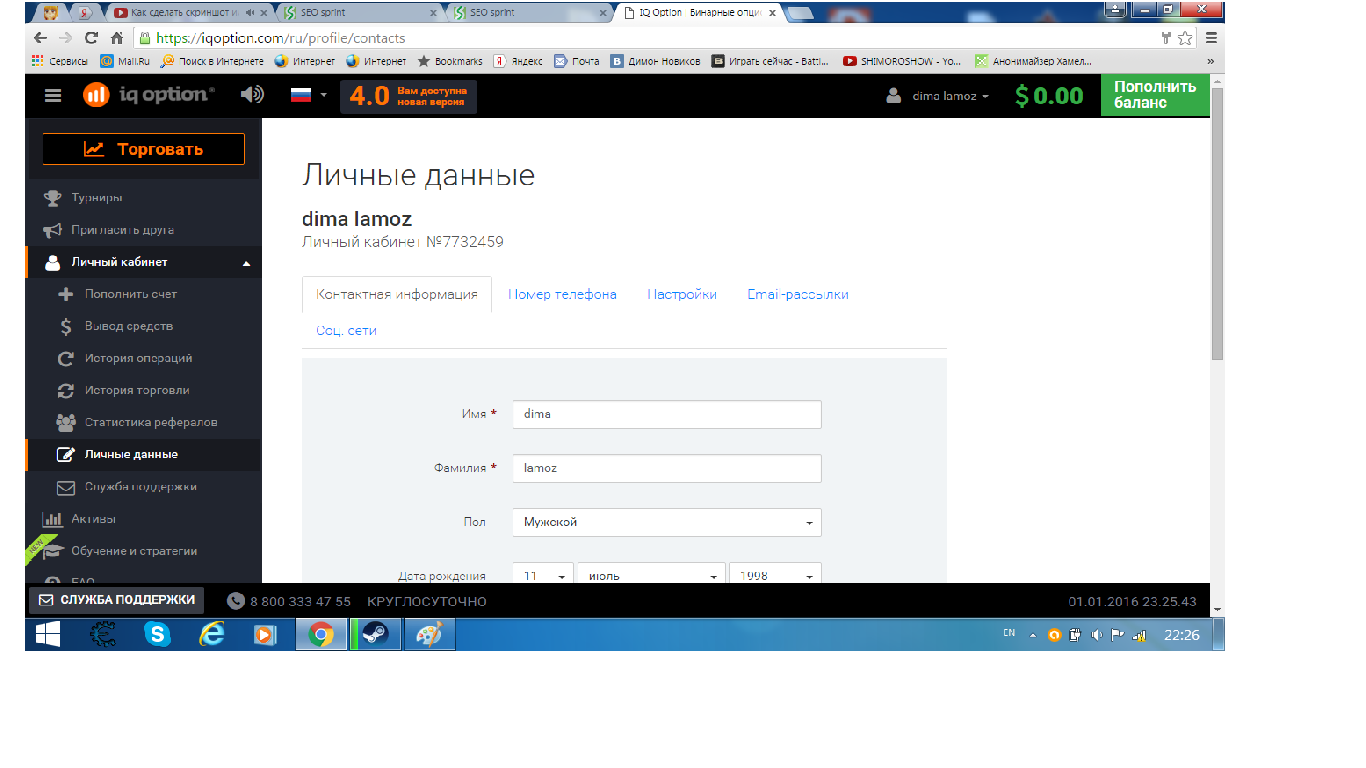Open Steam from the taskbar
The image size is (1366, 768).
pos(376,634)
